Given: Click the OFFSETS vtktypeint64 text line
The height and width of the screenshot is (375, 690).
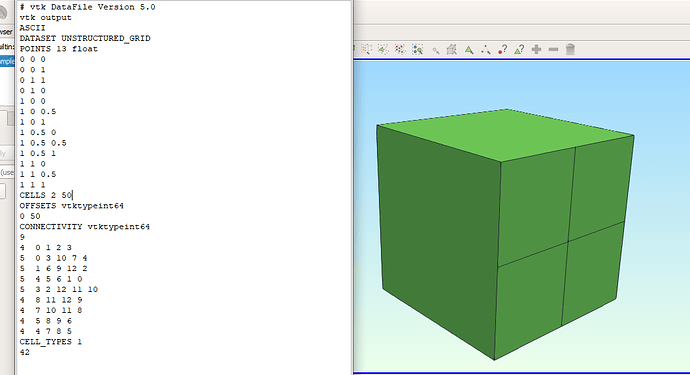Looking at the screenshot, I should tap(71, 206).
